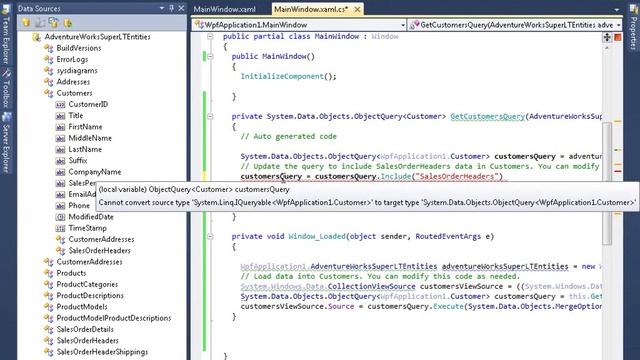The height and width of the screenshot is (360, 640).
Task: Open the Data Sources window position dropdown arrow
Action: pyautogui.click(x=162, y=8)
